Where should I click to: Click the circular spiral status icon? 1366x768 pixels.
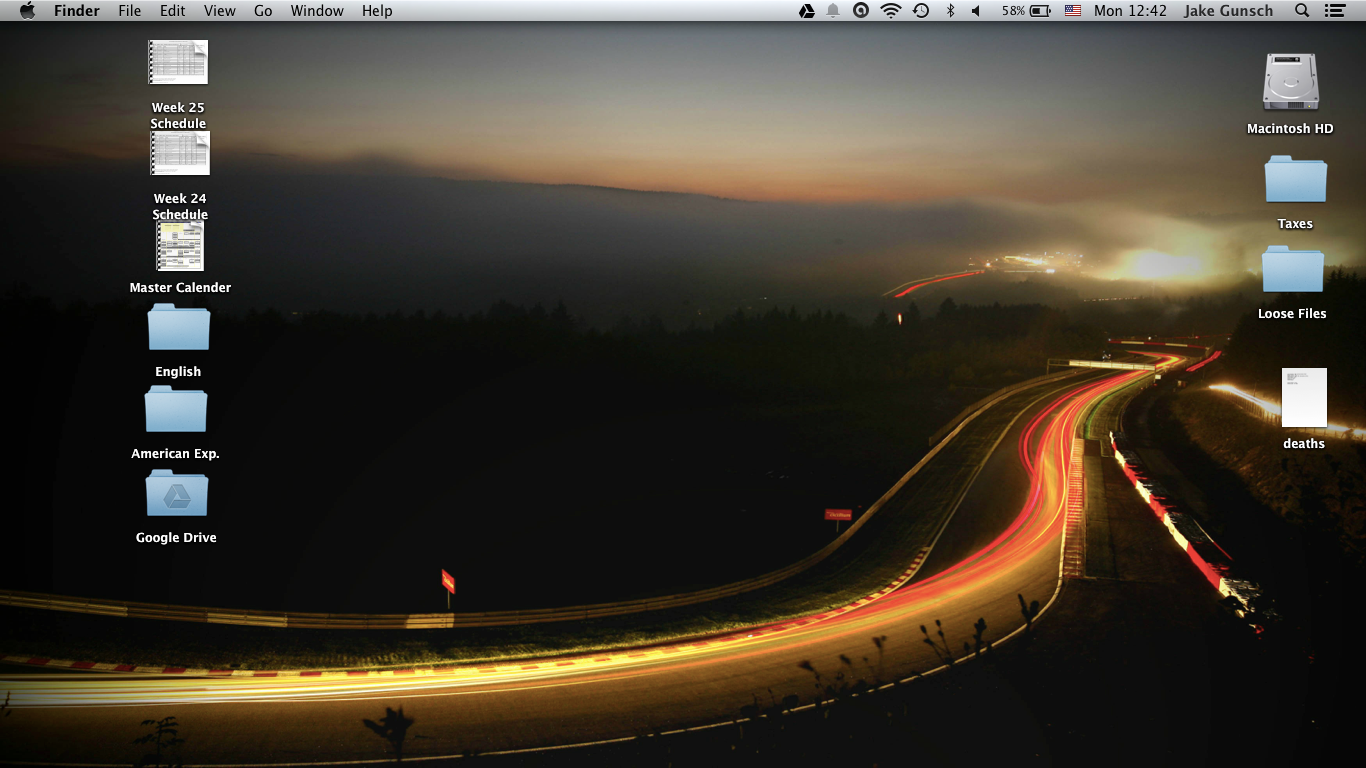tap(861, 11)
